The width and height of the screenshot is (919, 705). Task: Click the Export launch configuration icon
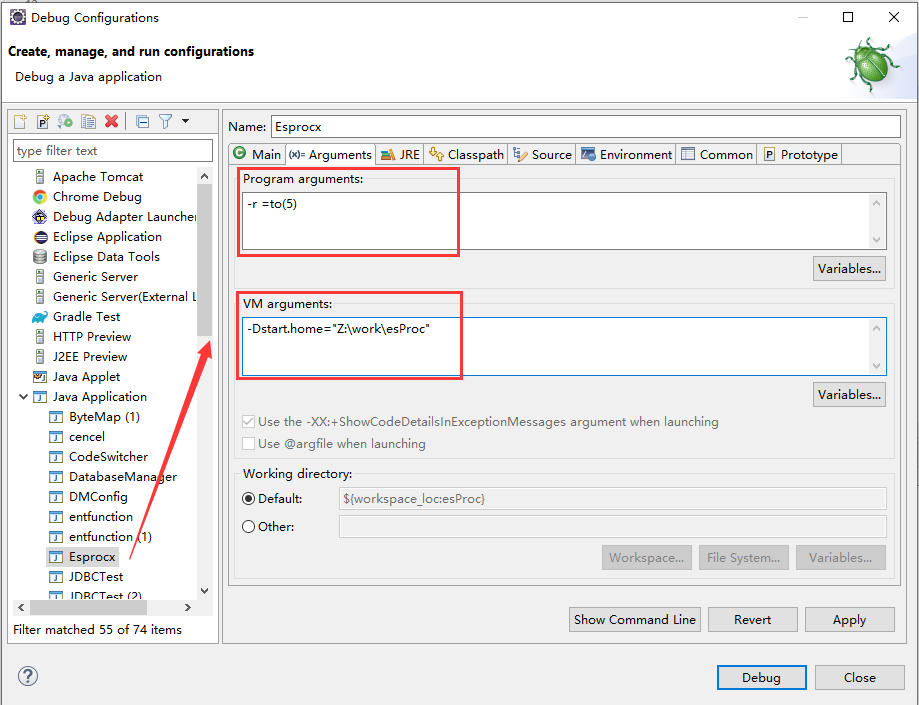(66, 121)
